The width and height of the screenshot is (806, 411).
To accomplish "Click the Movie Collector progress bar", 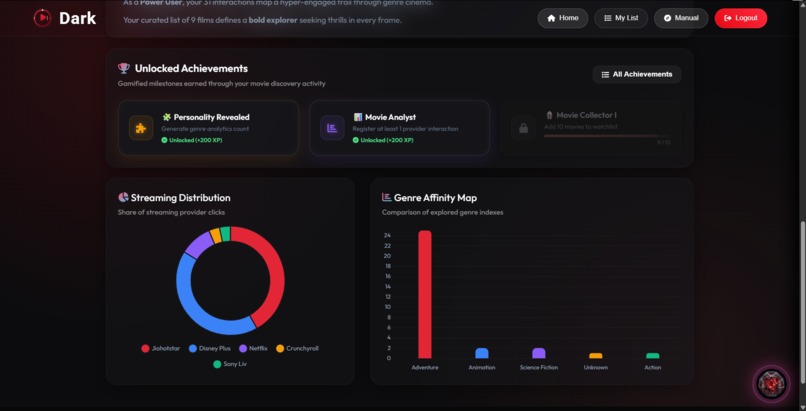I will [607, 136].
